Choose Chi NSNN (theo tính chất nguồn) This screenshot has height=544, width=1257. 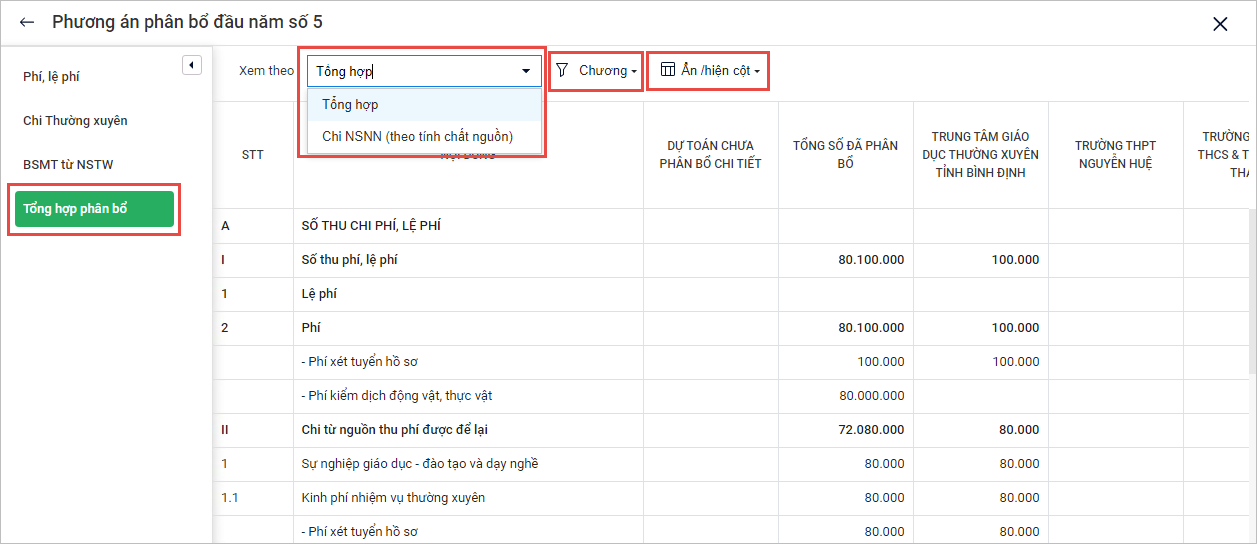pos(417,136)
